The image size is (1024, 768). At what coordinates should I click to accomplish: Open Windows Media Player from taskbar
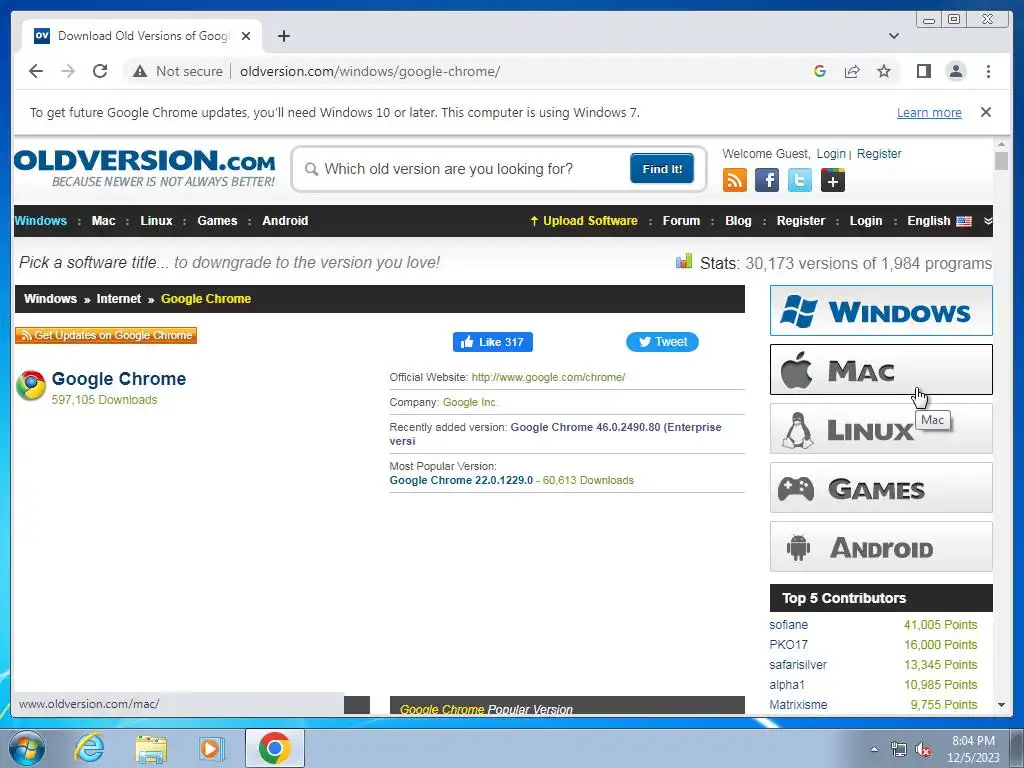212,748
